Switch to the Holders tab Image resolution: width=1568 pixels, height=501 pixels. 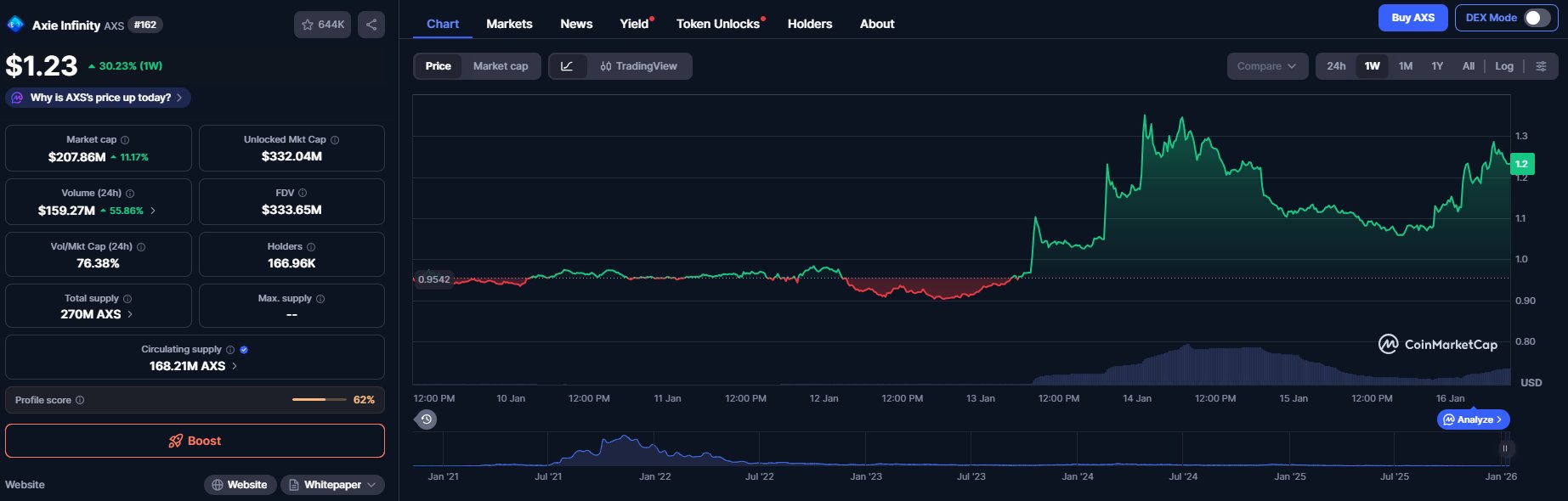[809, 24]
